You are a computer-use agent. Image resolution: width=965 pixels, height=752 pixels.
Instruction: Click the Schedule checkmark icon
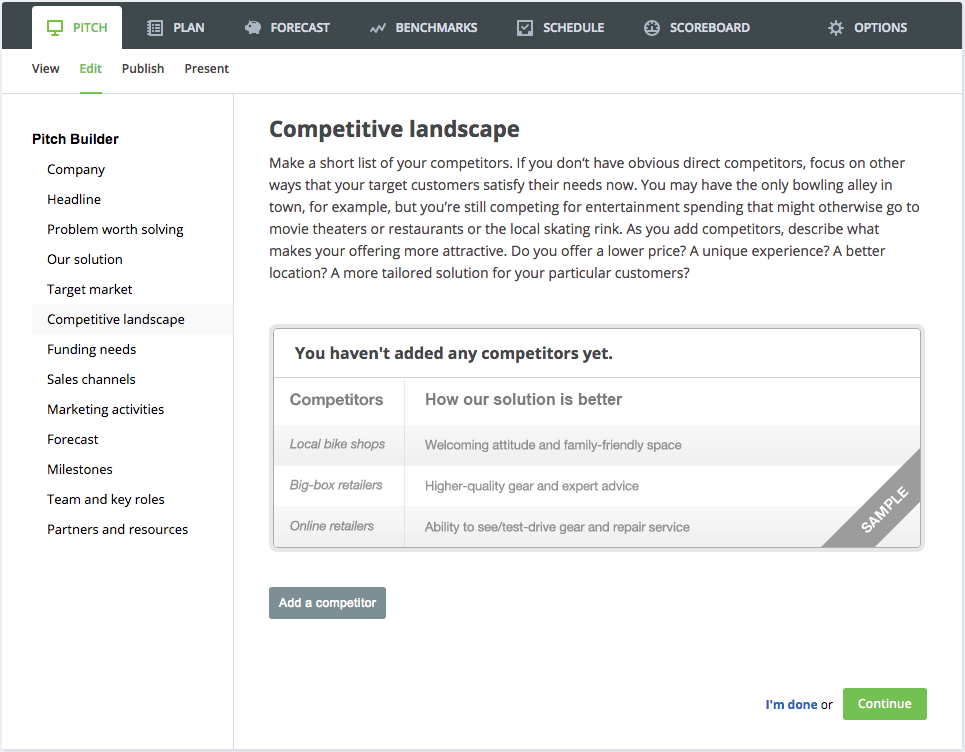tap(525, 28)
